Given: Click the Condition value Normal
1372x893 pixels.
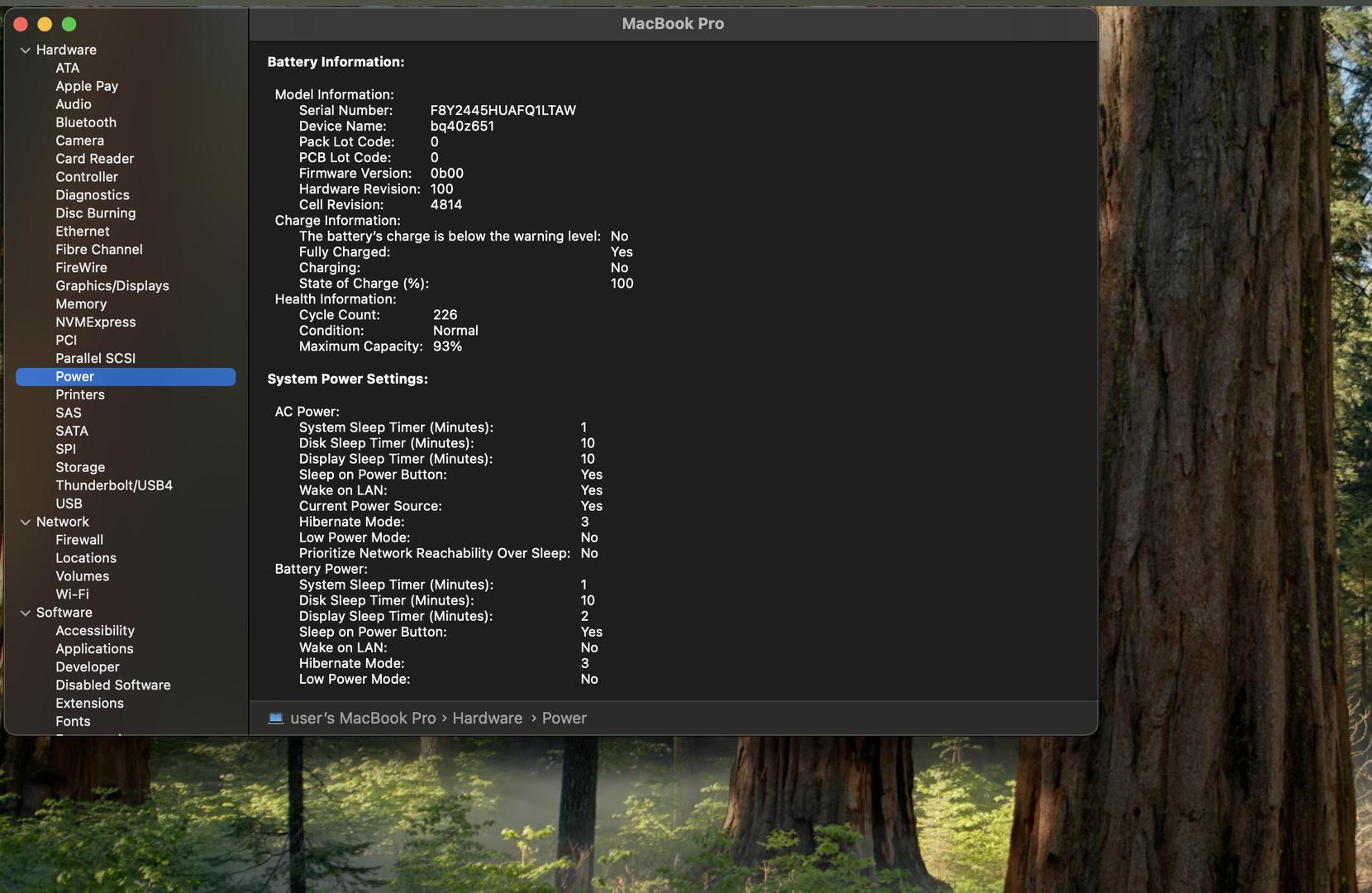Looking at the screenshot, I should 455,332.
